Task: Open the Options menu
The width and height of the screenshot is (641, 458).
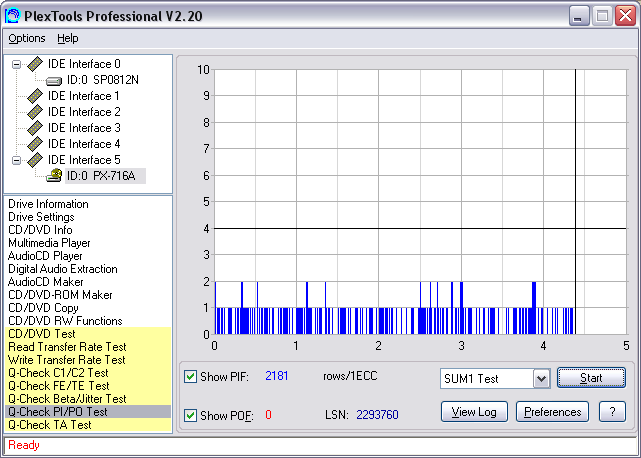Action: click(x=27, y=38)
